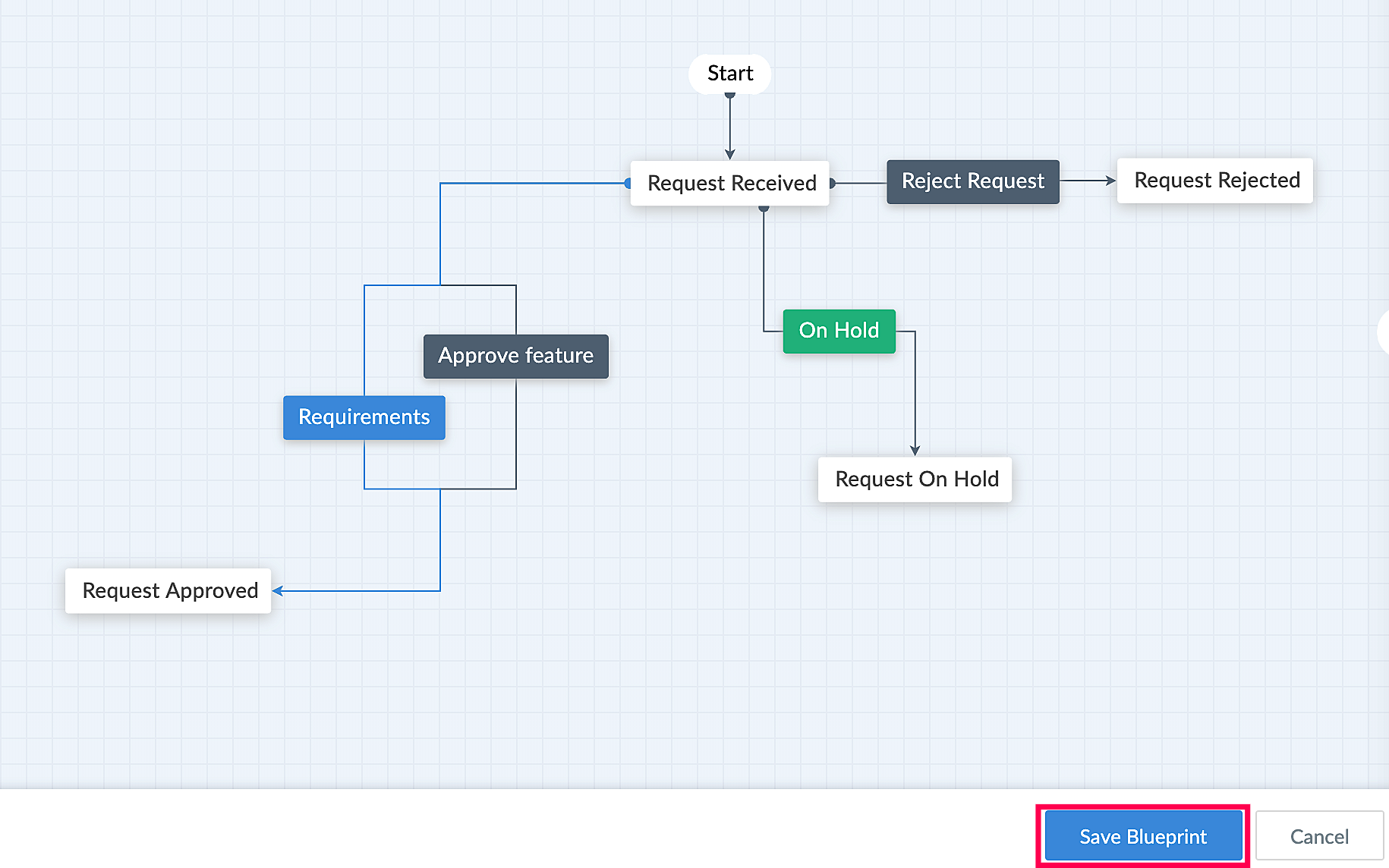
Task: Click the bottom connector dot of Request Received
Action: pyautogui.click(x=764, y=207)
